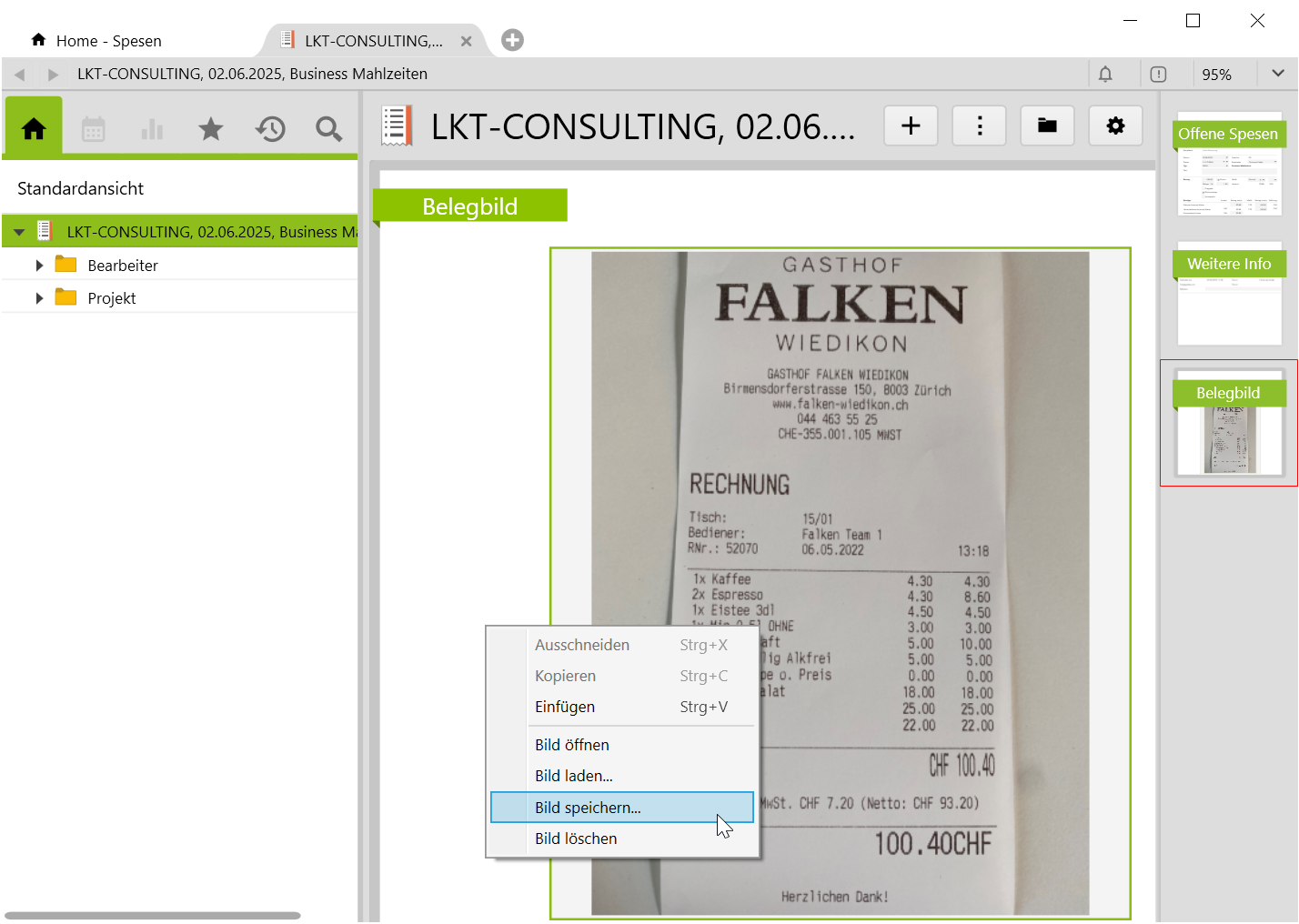Open the notifications bell
Image resolution: width=1299 pixels, height=924 pixels.
(x=1105, y=75)
